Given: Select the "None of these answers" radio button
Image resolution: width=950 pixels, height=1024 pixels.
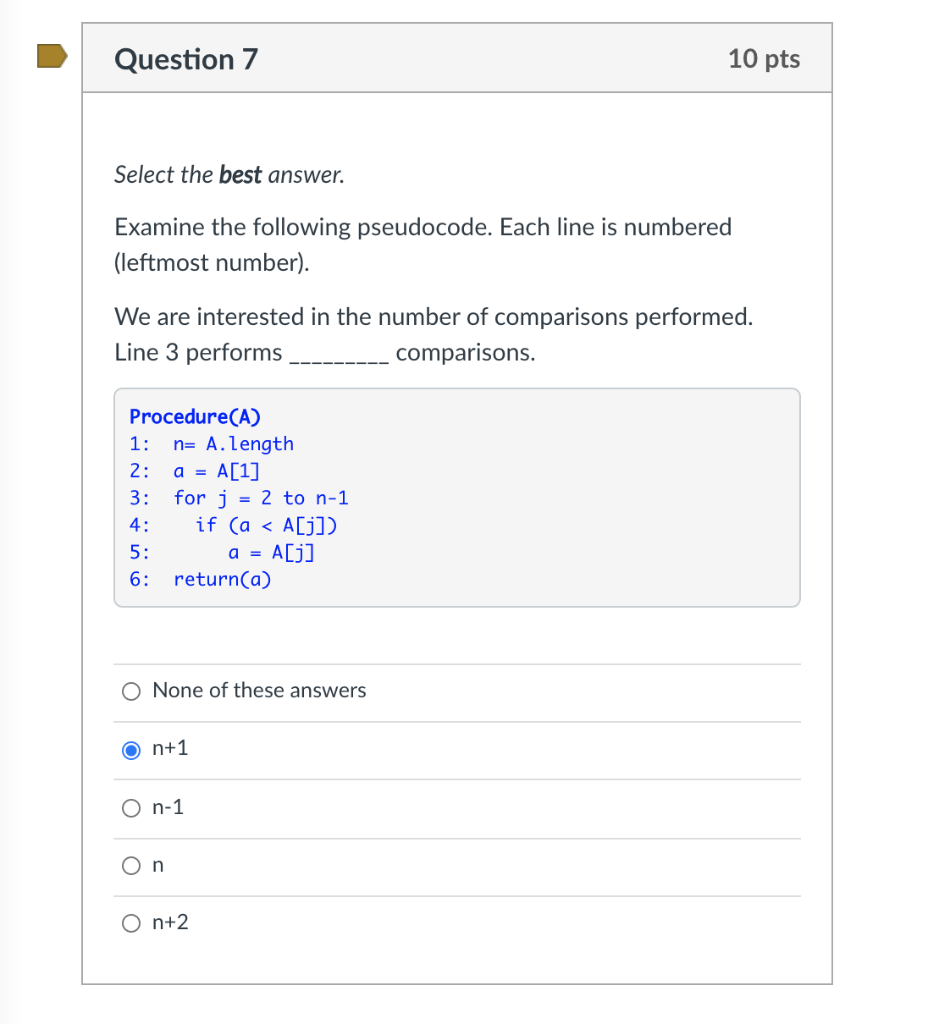Looking at the screenshot, I should coord(130,691).
